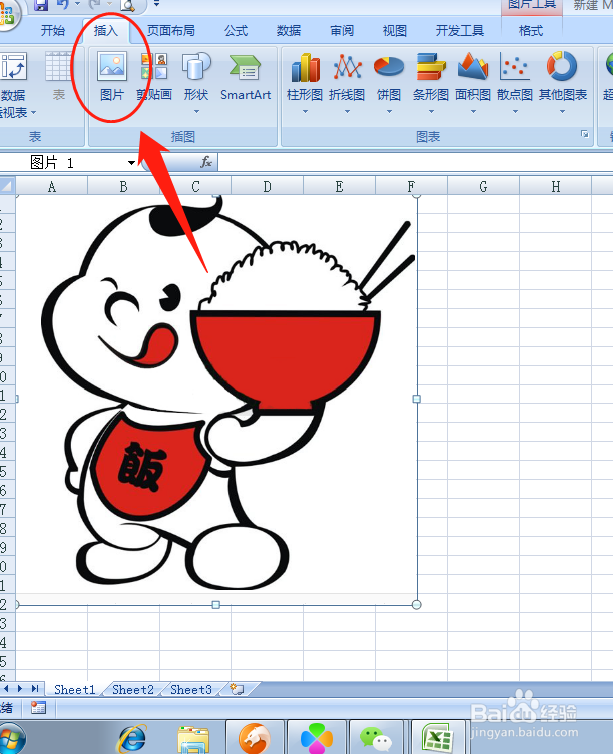Expand the scatter chart (散点图) dropdown arrow

515,112
